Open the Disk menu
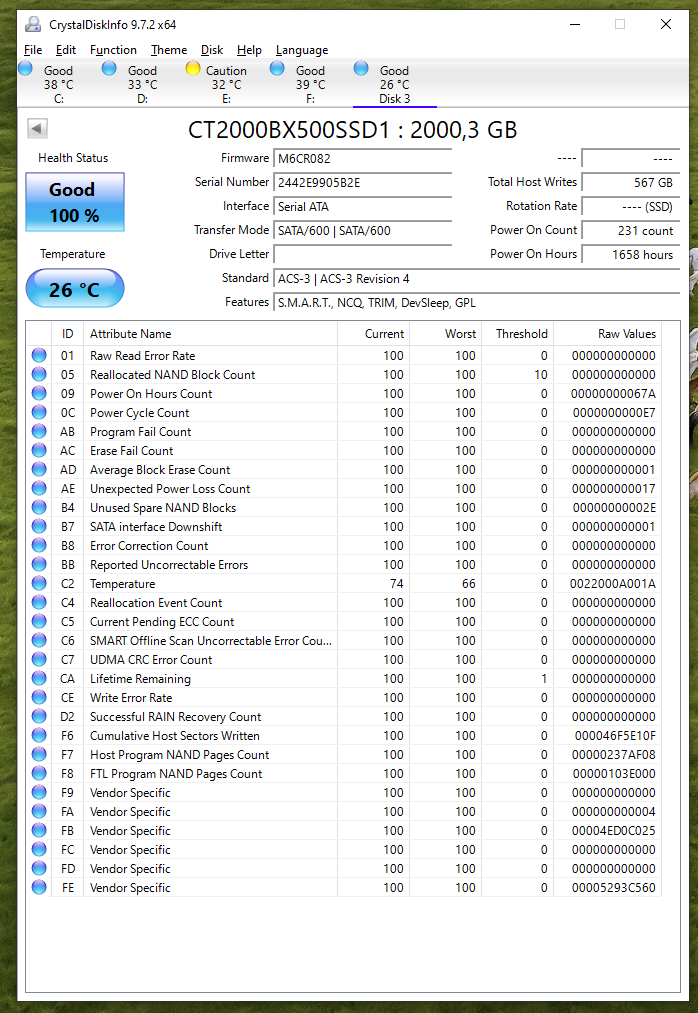The height and width of the screenshot is (1013, 698). 211,50
